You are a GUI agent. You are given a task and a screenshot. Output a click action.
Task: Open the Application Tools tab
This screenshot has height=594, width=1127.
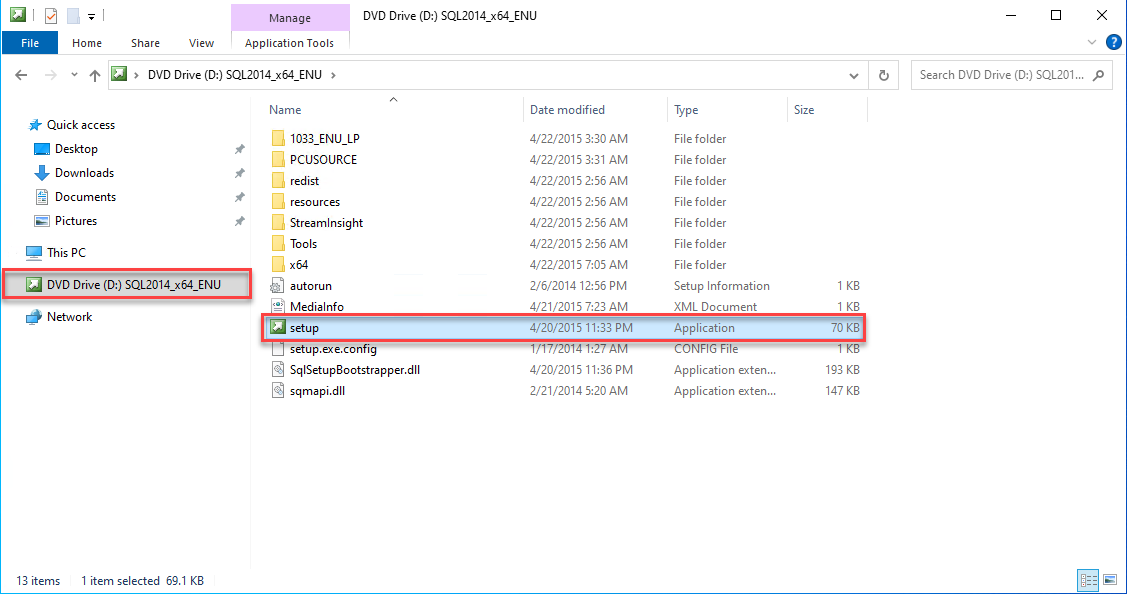click(x=290, y=43)
